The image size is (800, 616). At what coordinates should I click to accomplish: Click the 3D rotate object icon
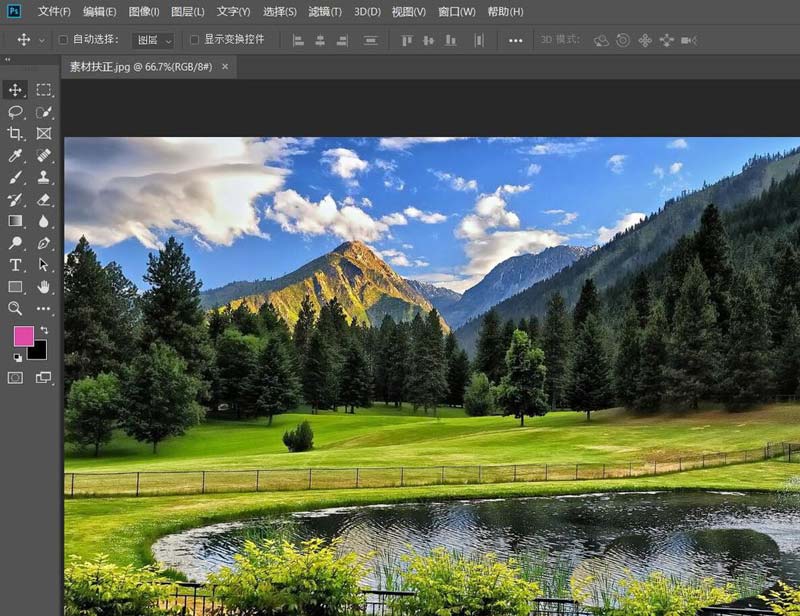(601, 40)
